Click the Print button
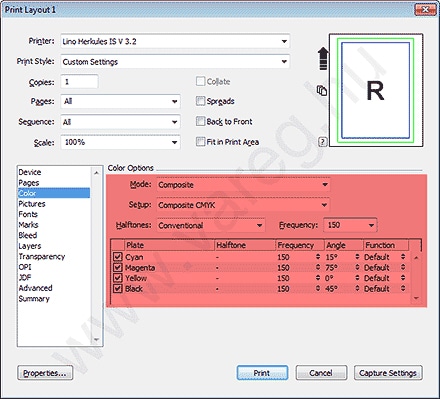Image resolution: width=440 pixels, height=399 pixels. (262, 373)
